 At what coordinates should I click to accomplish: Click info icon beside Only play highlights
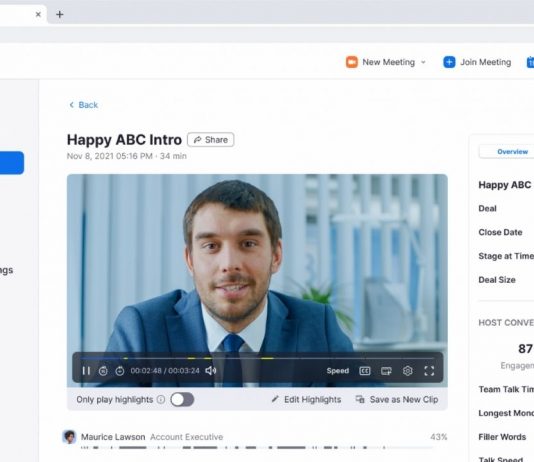tap(161, 399)
